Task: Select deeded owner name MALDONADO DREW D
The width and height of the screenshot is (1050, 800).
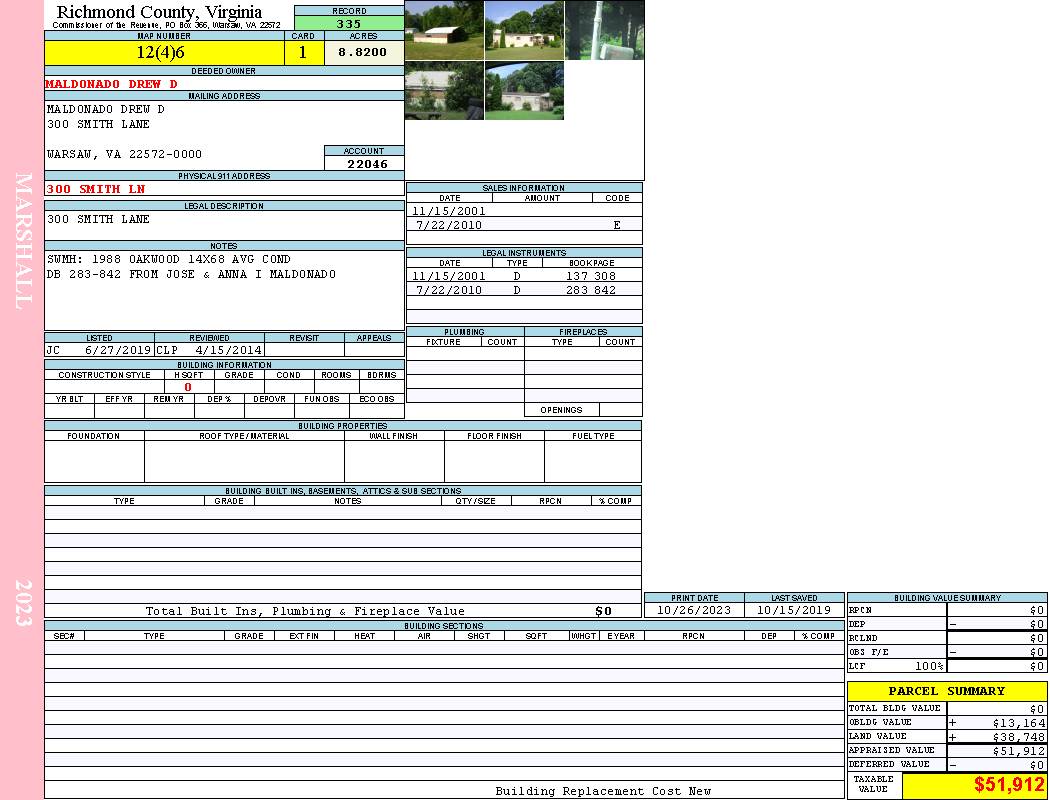Action: 111,84
